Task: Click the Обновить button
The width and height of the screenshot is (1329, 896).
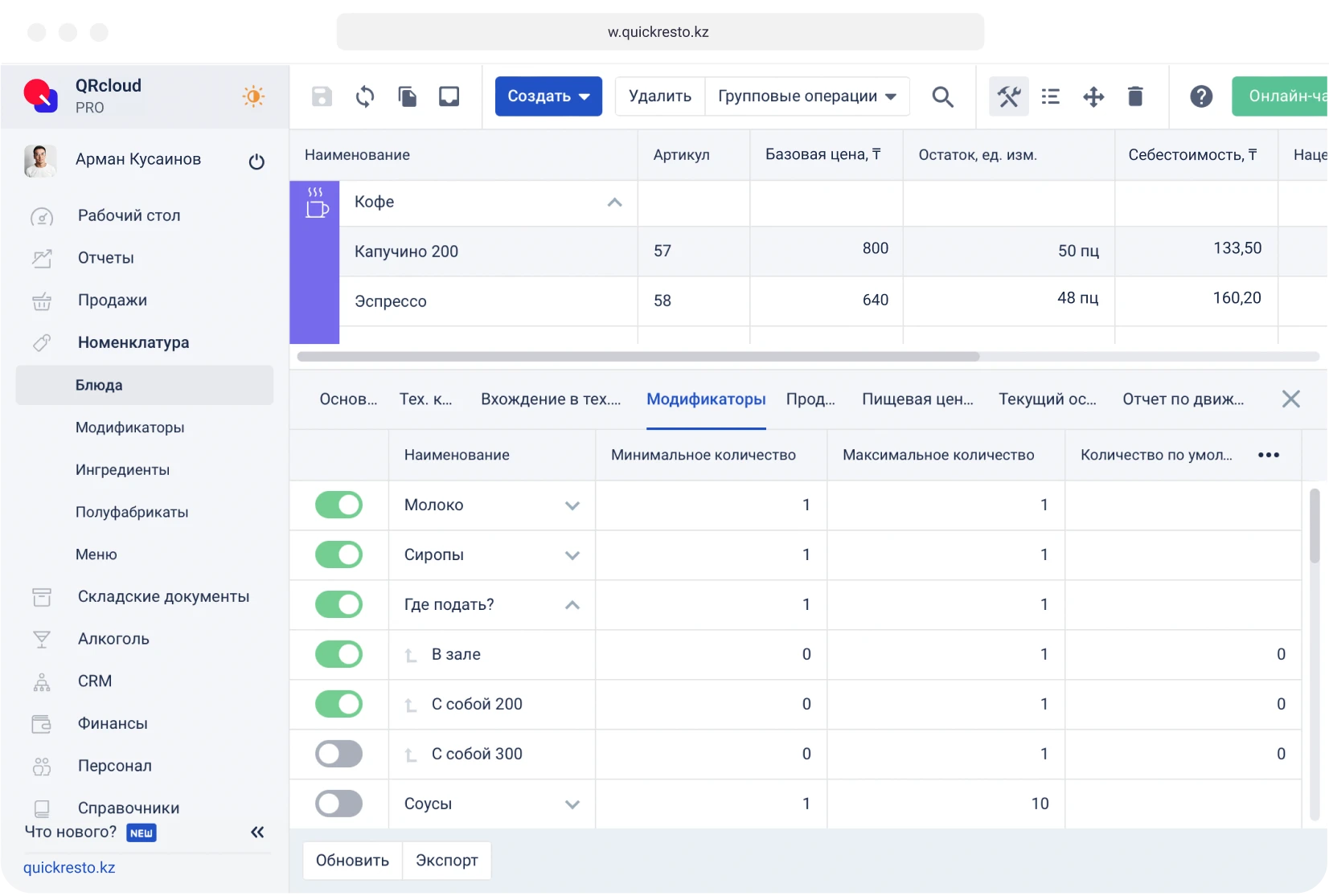Action: click(351, 860)
